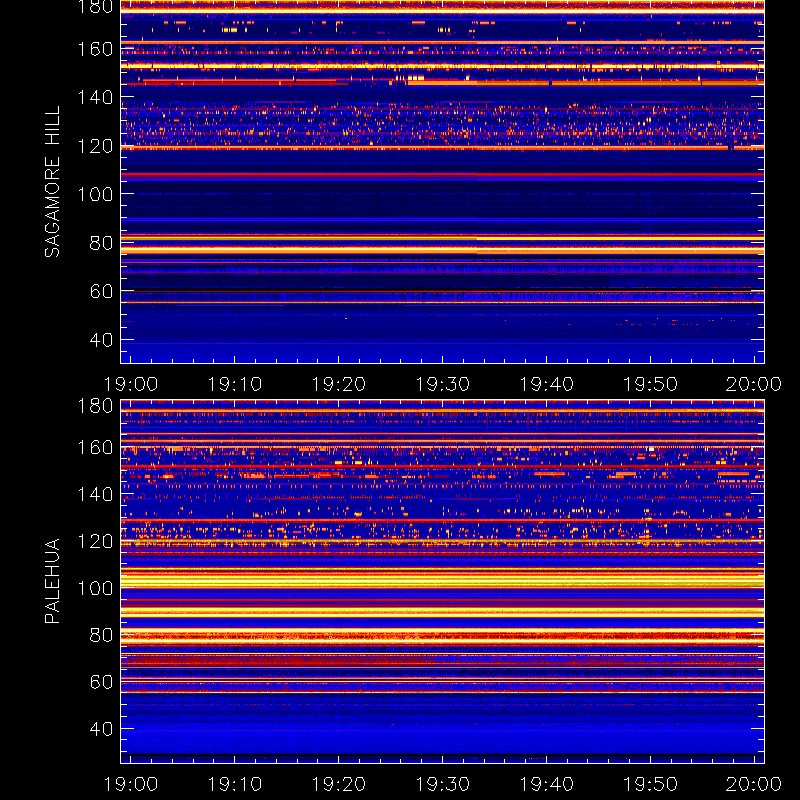Select the 40 frequency label on Sagamore Hill plot
The height and width of the screenshot is (800, 800).
[x=101, y=340]
